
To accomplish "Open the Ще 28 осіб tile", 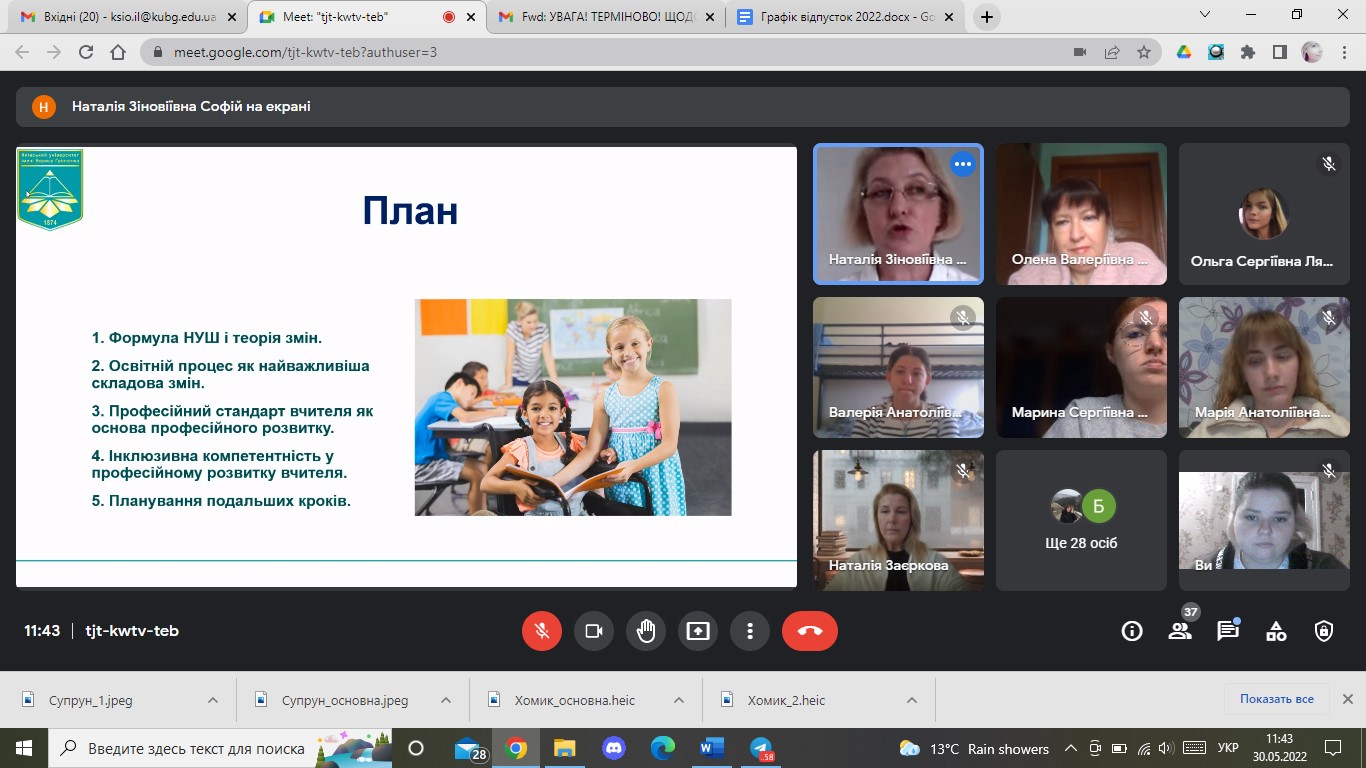I will (x=1081, y=520).
